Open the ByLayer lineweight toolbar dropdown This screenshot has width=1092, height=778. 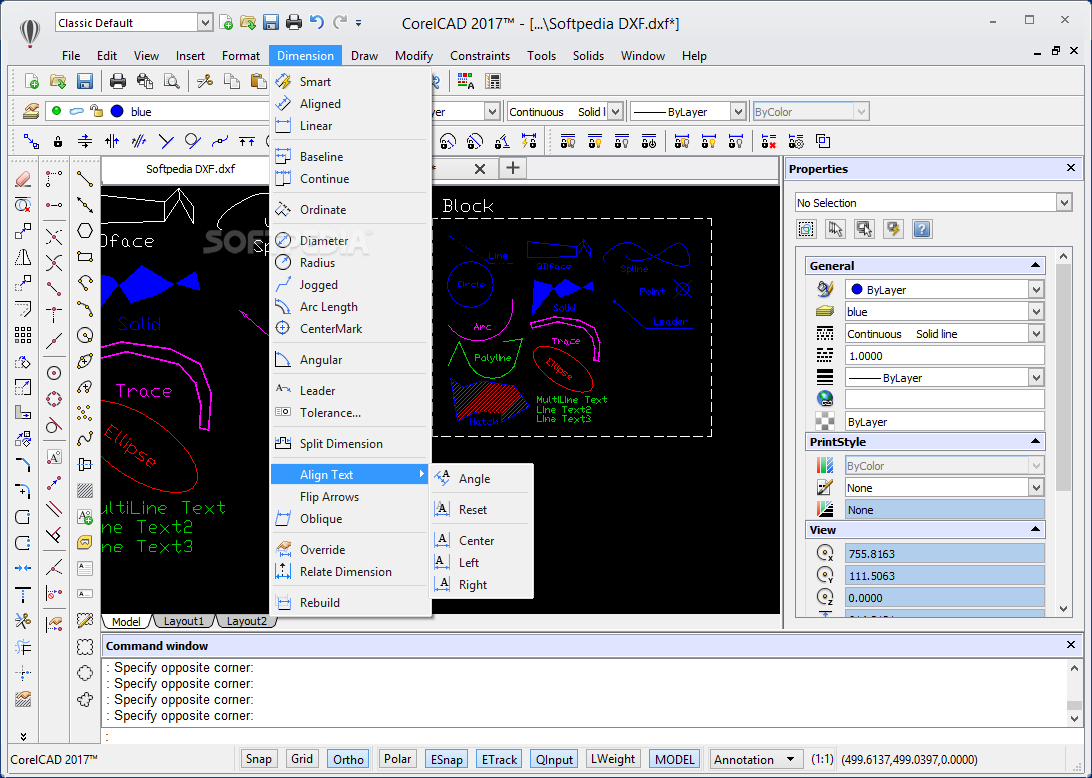[738, 111]
